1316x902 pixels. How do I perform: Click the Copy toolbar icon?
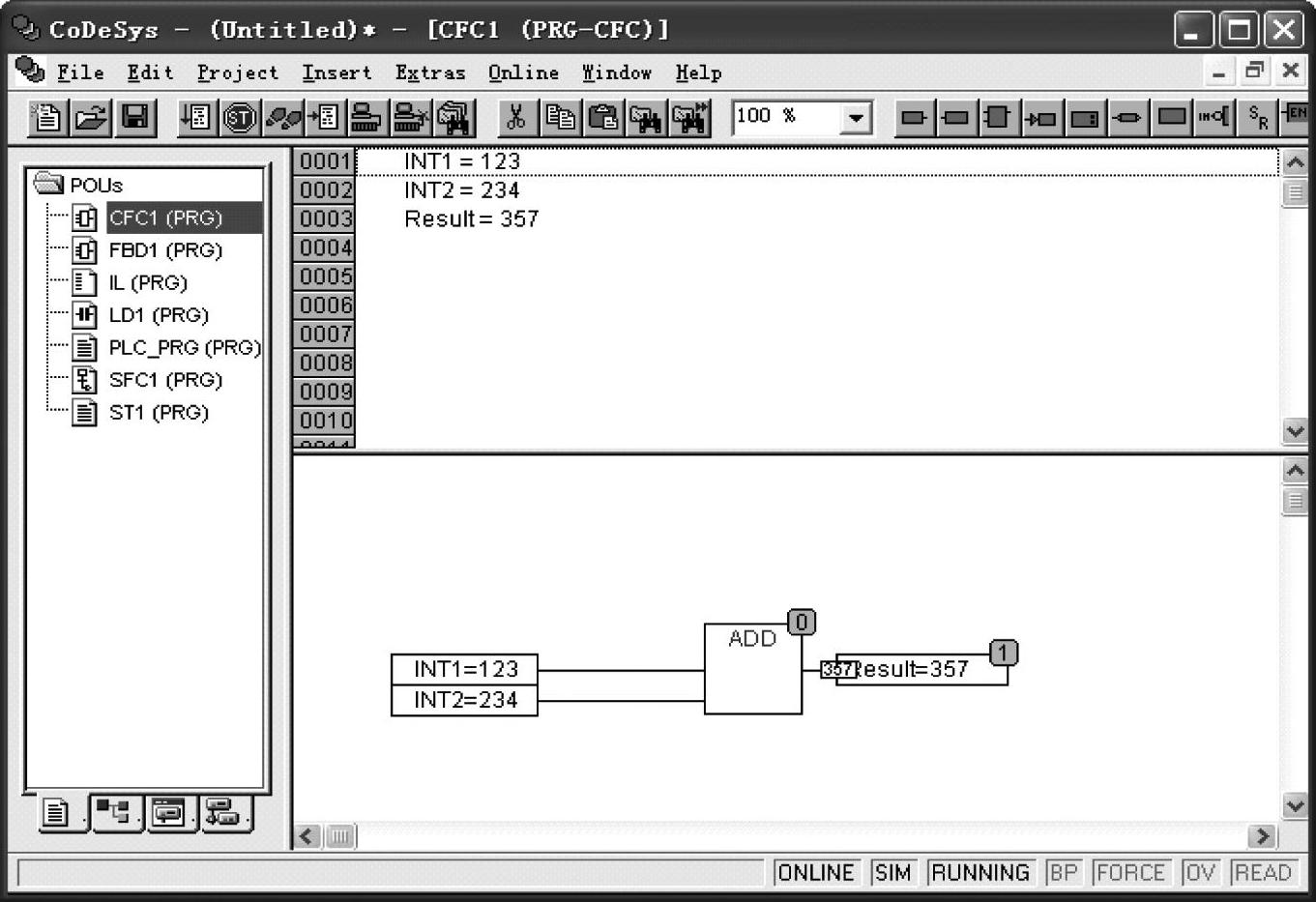pos(560,118)
